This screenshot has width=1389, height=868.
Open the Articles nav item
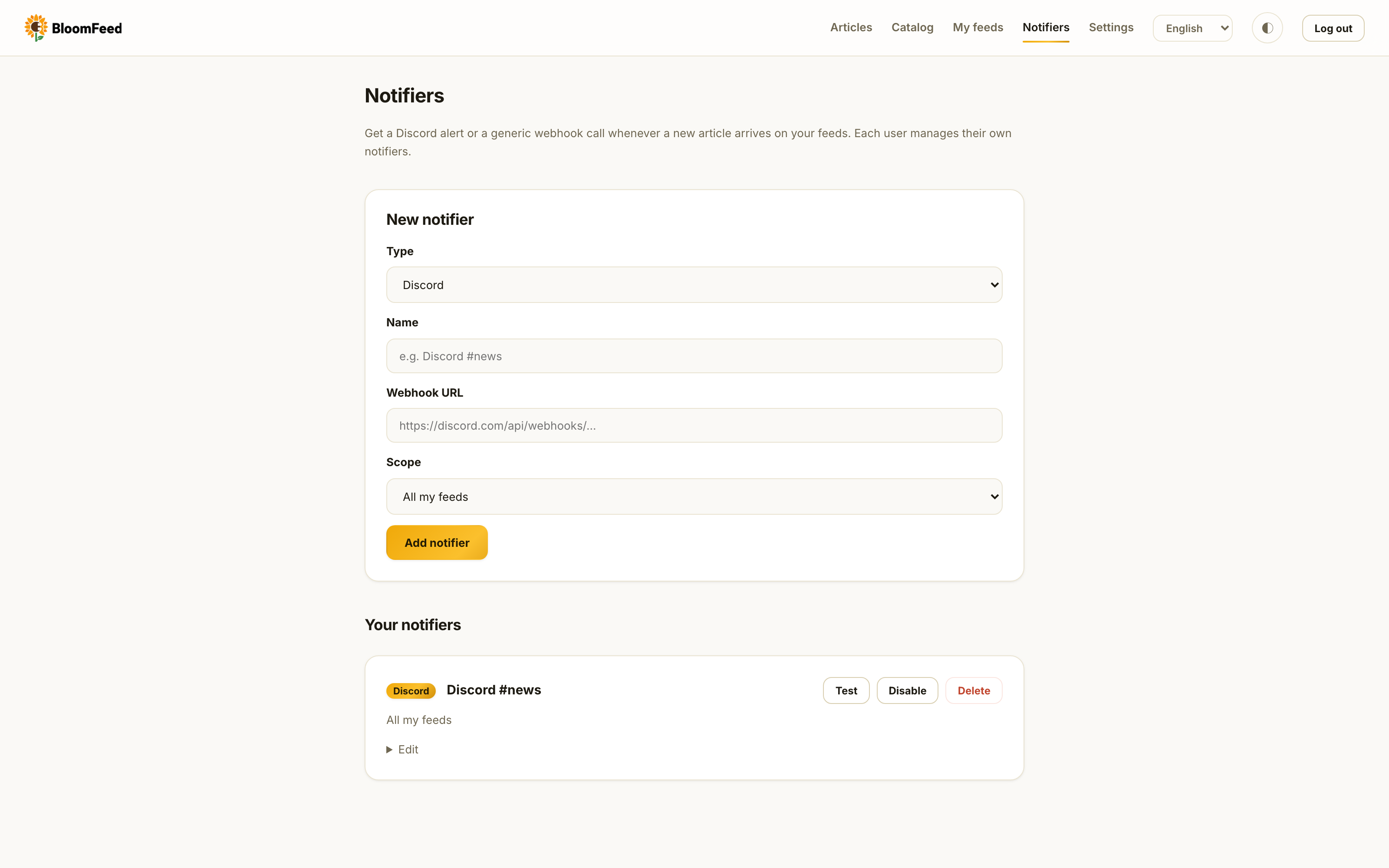(851, 27)
